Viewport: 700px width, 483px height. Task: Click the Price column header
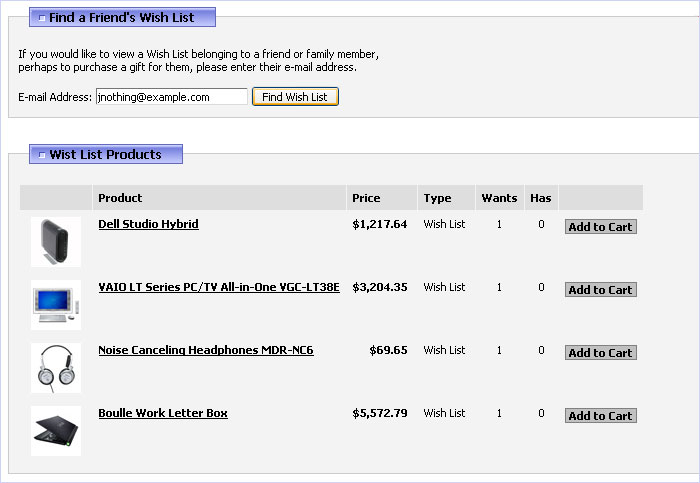(x=382, y=198)
